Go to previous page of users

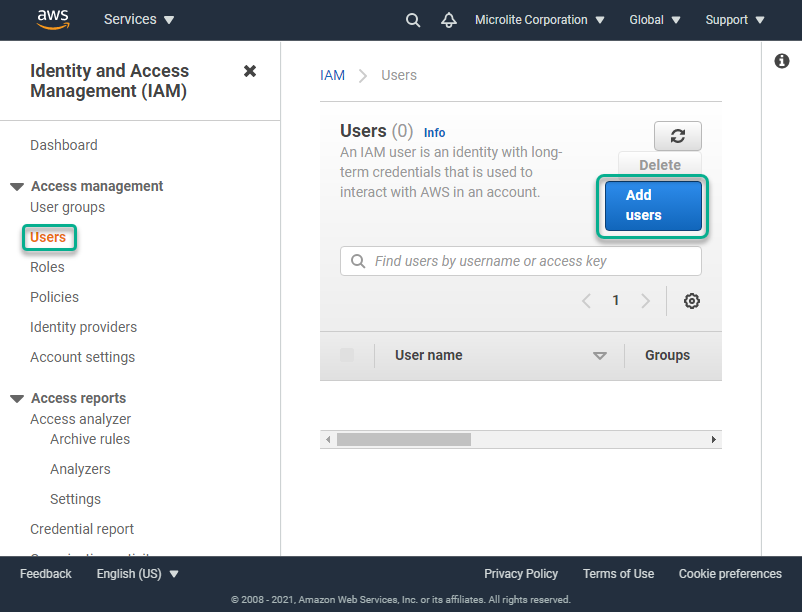click(x=586, y=301)
